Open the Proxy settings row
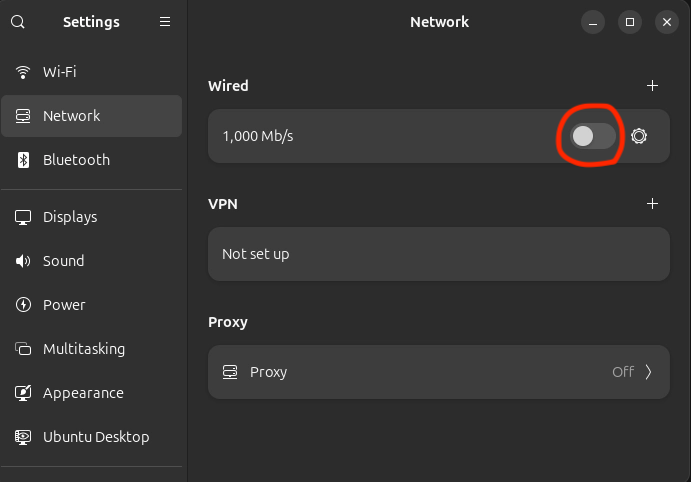 click(x=439, y=372)
